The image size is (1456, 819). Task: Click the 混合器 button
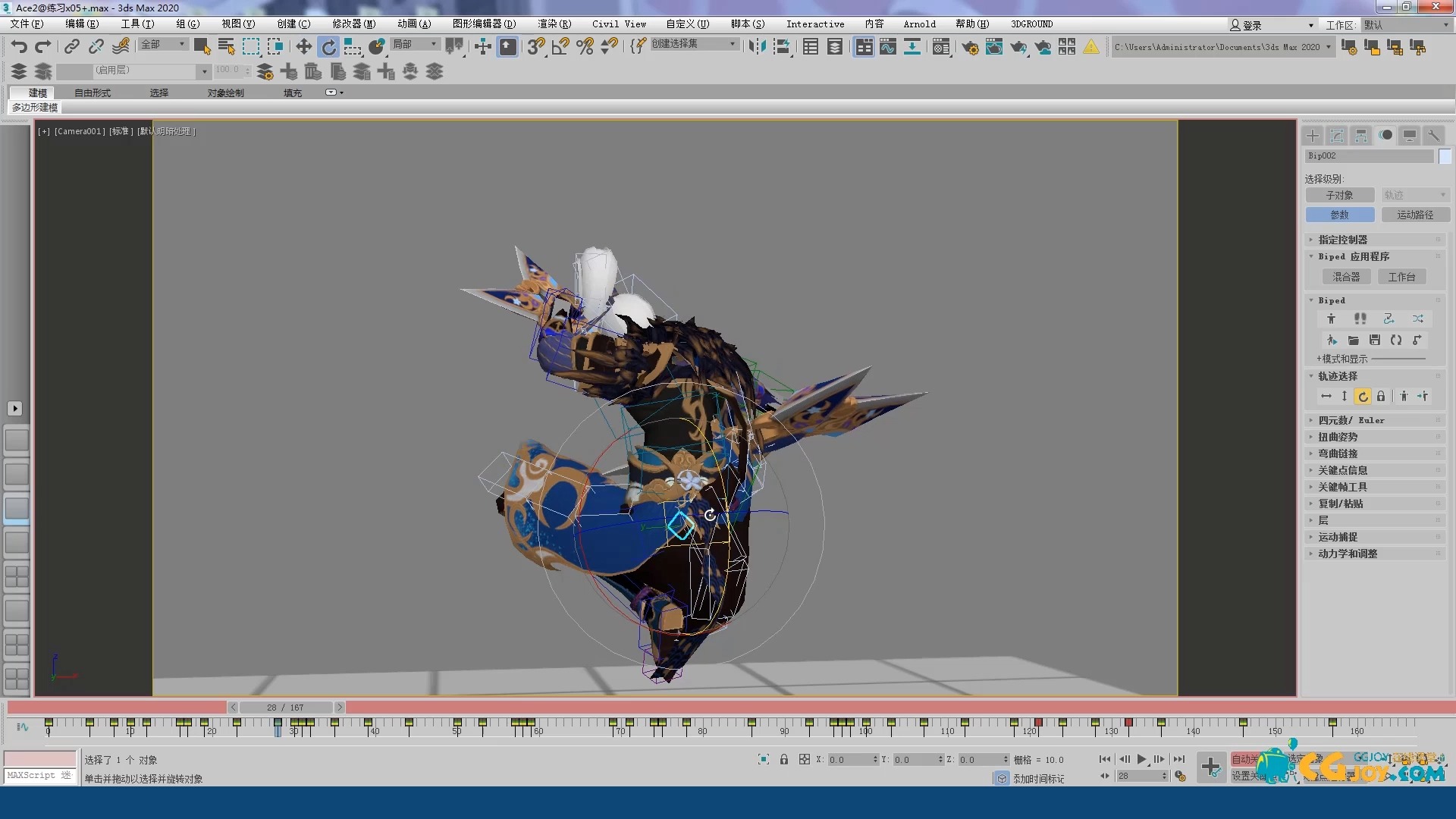pyautogui.click(x=1346, y=278)
